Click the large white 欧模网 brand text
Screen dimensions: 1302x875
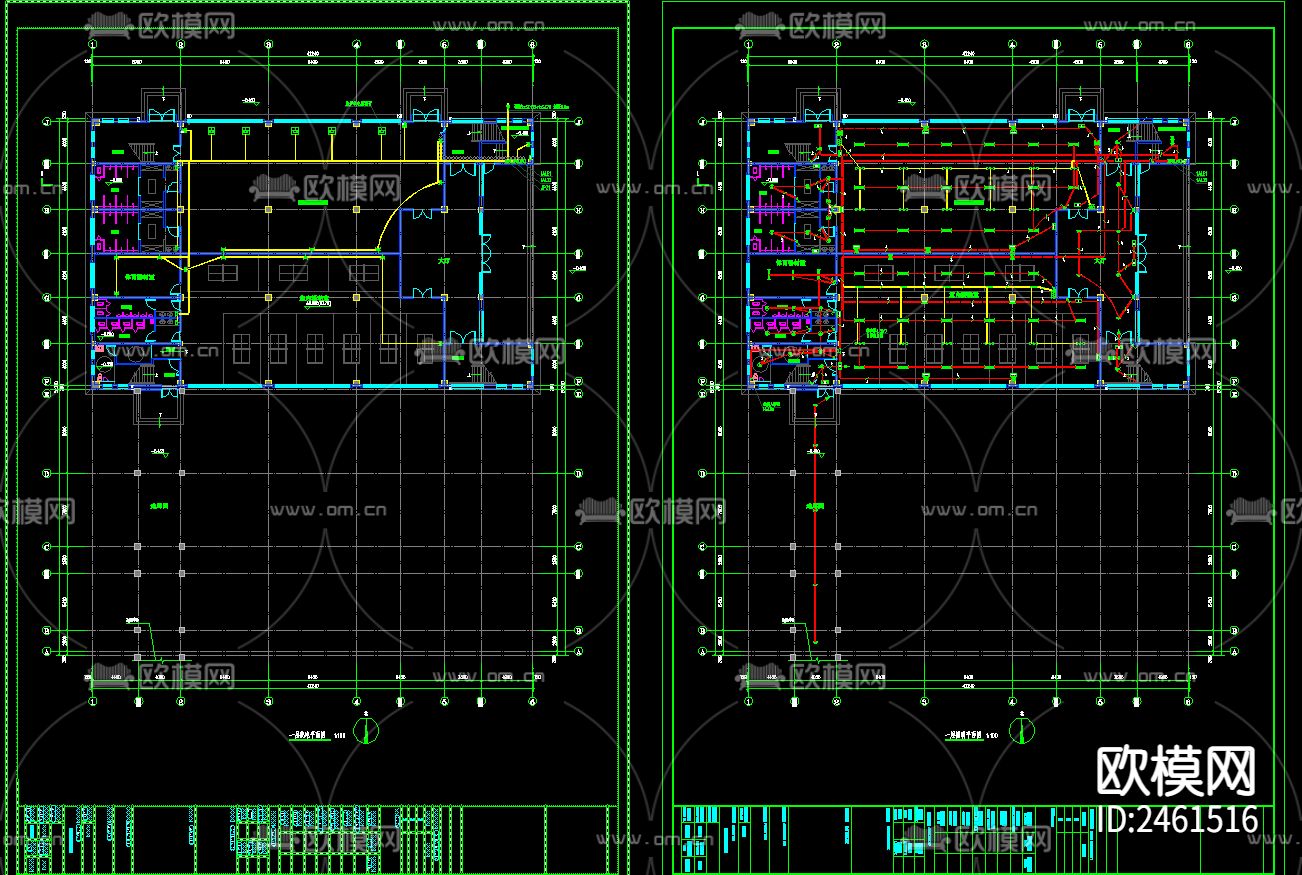(x=1176, y=771)
